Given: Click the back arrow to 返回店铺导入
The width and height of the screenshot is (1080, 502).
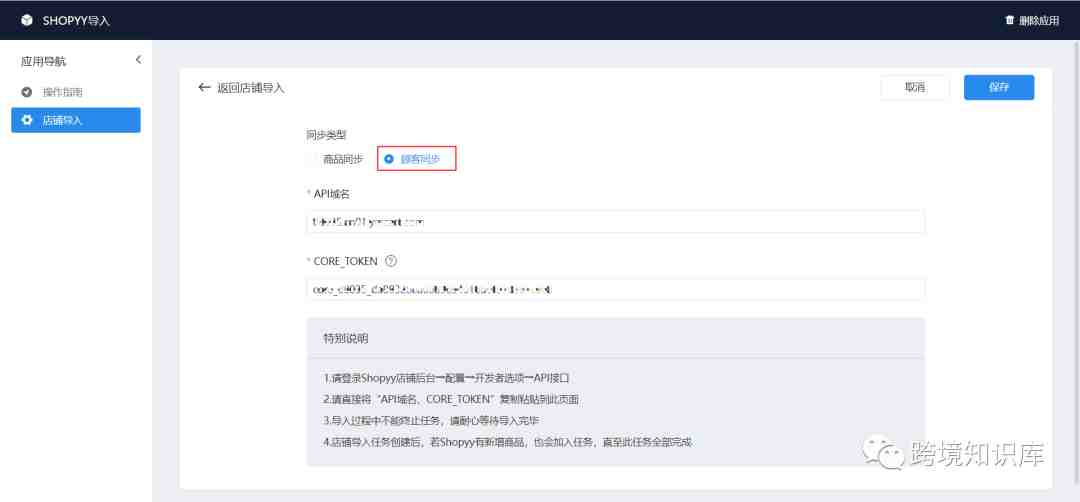Looking at the screenshot, I should (203, 87).
